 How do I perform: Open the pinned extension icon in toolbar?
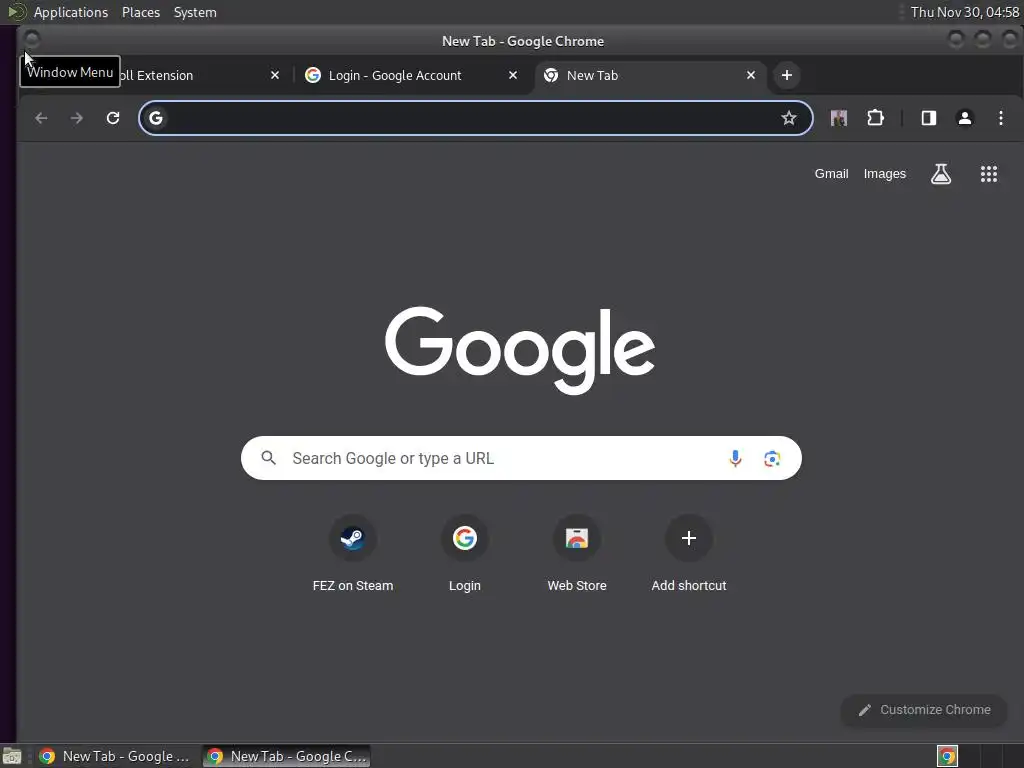click(x=839, y=118)
